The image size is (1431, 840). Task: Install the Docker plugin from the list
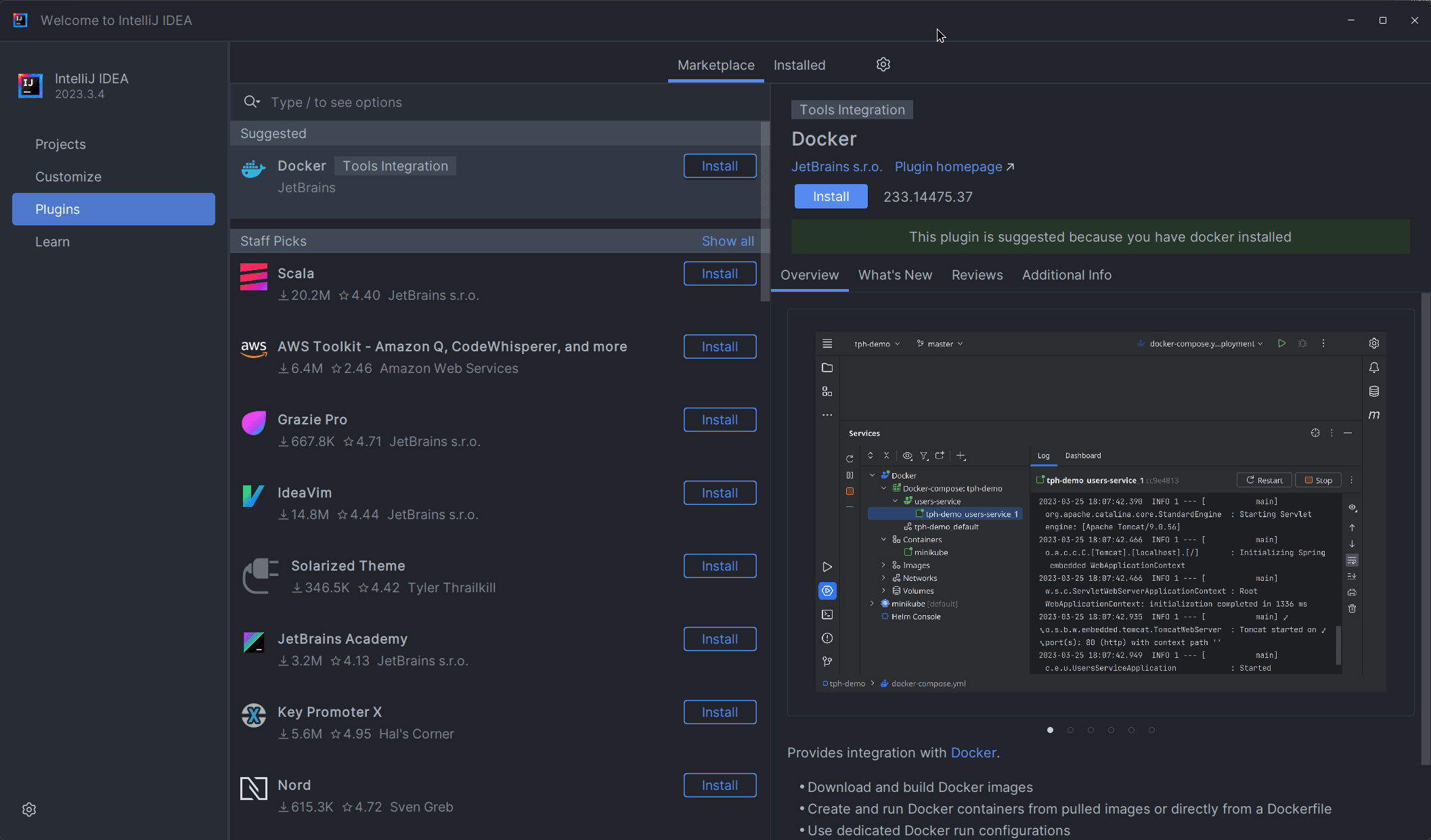[x=720, y=166]
